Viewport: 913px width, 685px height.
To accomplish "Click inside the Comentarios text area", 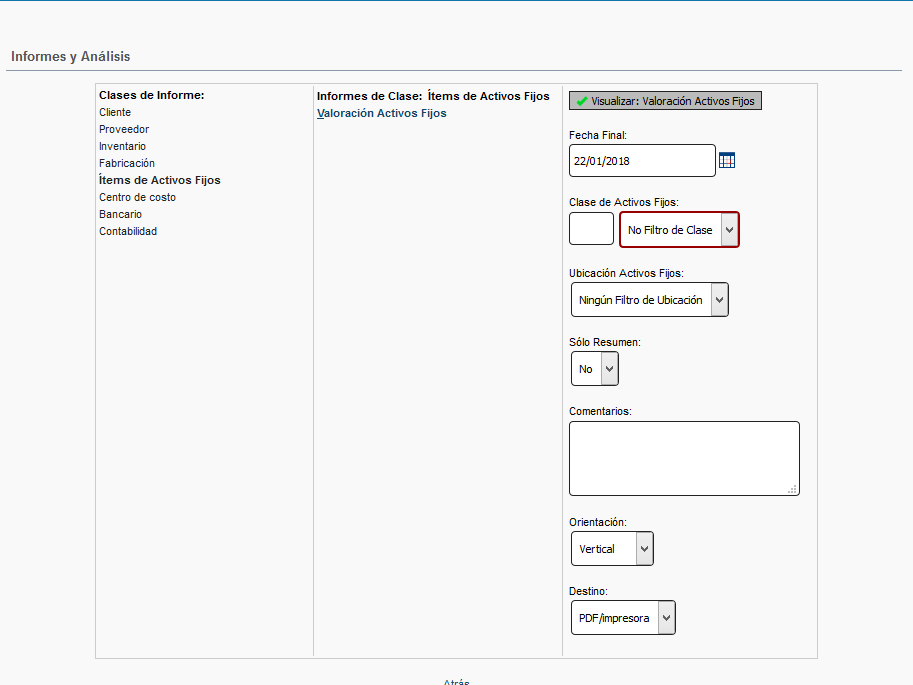I will (683, 458).
